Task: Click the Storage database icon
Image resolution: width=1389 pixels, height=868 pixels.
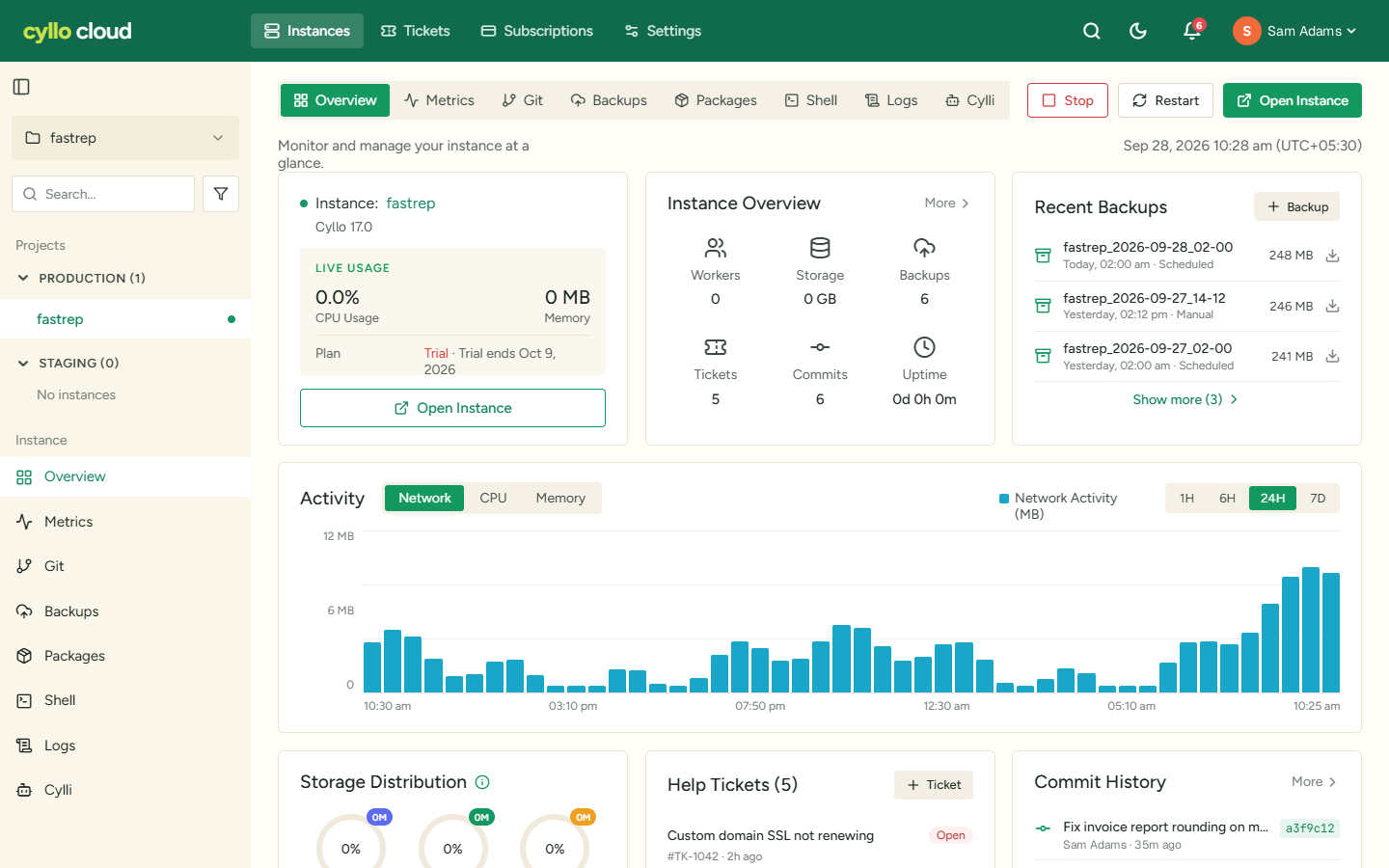Action: 820,248
